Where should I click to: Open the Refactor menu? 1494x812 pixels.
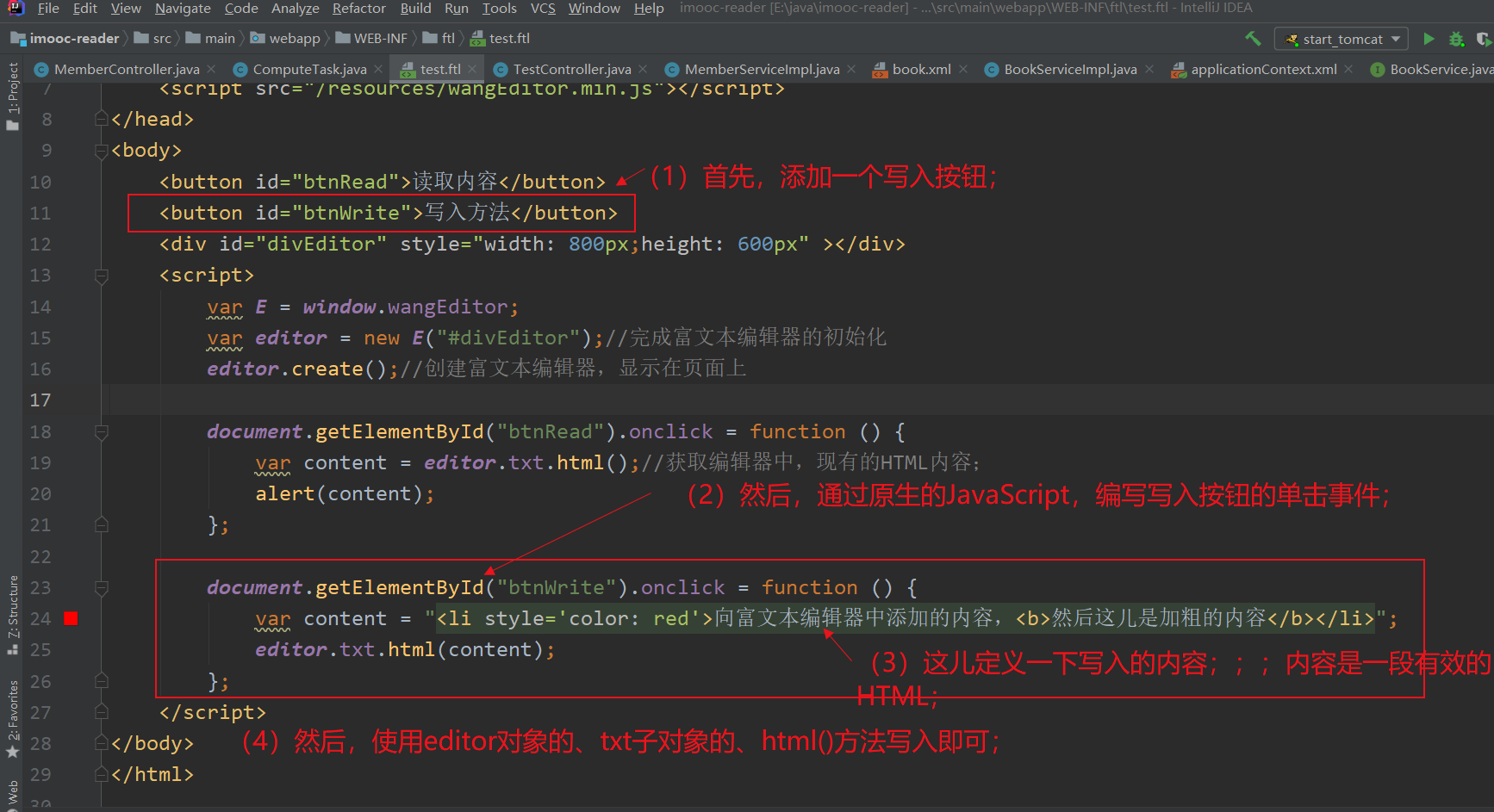click(x=358, y=9)
